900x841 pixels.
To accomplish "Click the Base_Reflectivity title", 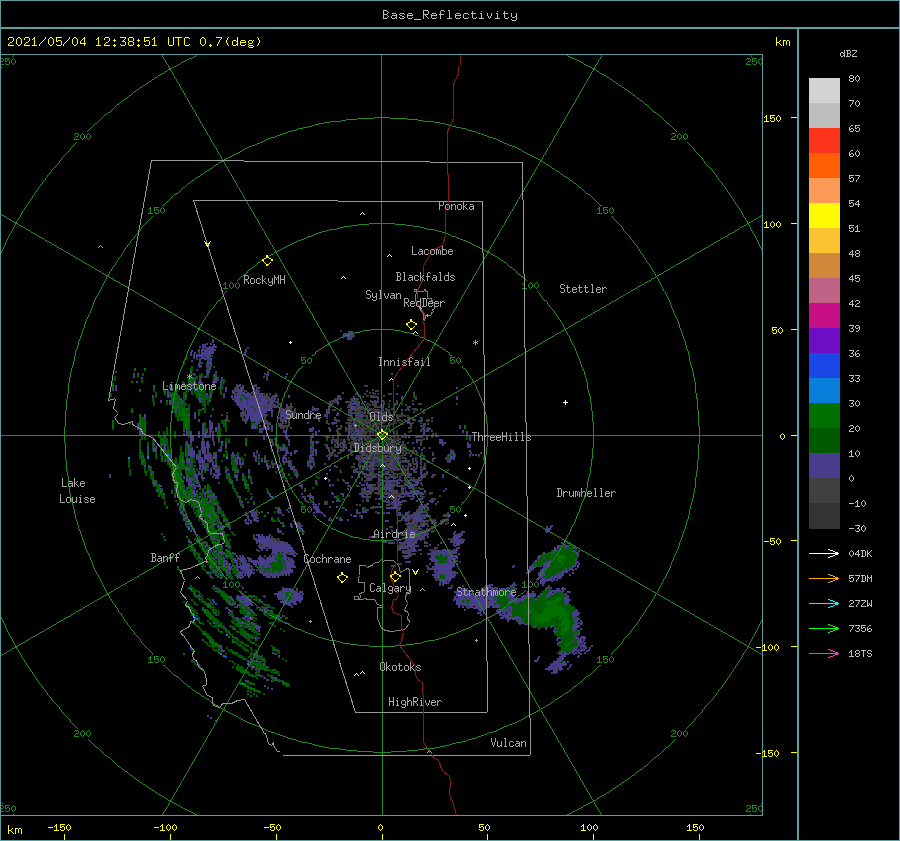I will pos(450,15).
